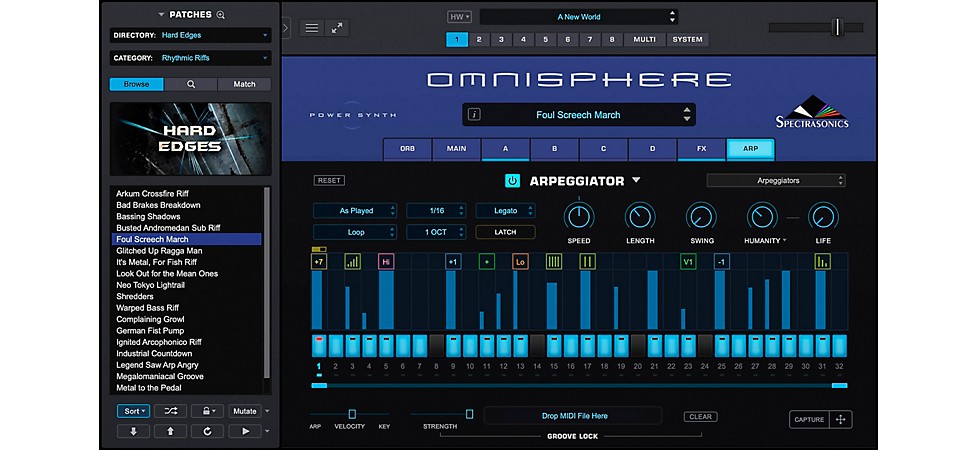Click the CLEAR groove lock button
The width and height of the screenshot is (976, 450).
[700, 417]
